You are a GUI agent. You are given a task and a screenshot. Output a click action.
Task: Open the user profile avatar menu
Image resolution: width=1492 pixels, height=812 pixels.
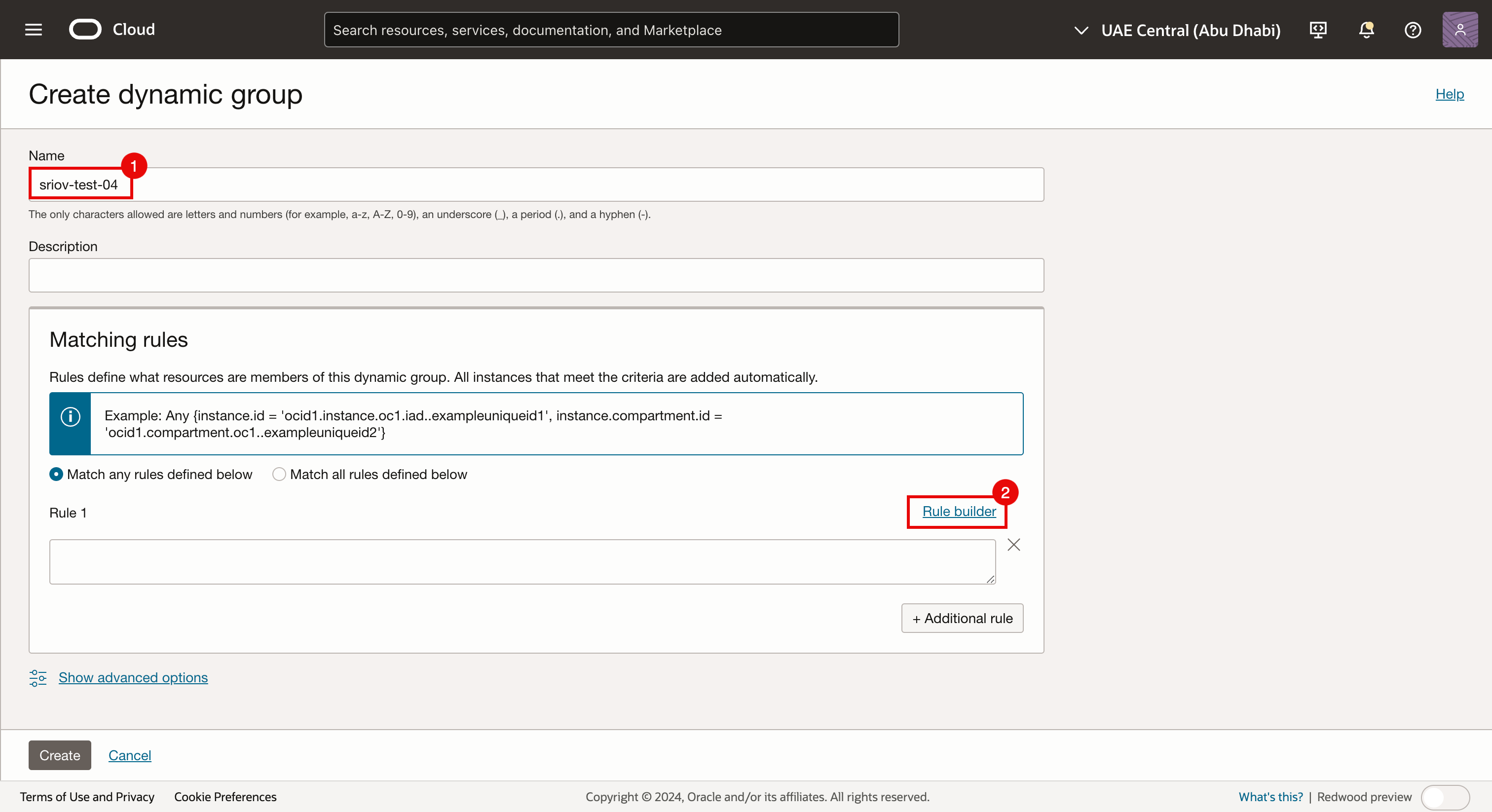click(1459, 30)
